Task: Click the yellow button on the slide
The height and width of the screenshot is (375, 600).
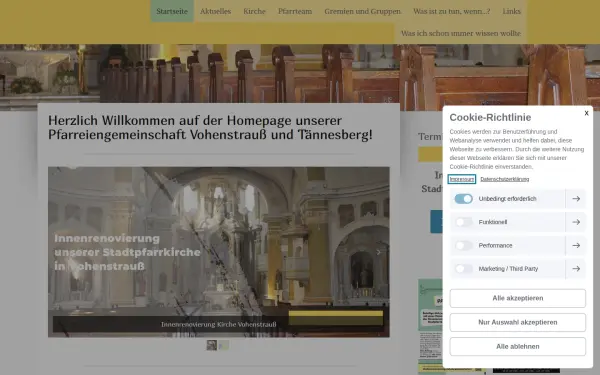Action: [x=336, y=318]
